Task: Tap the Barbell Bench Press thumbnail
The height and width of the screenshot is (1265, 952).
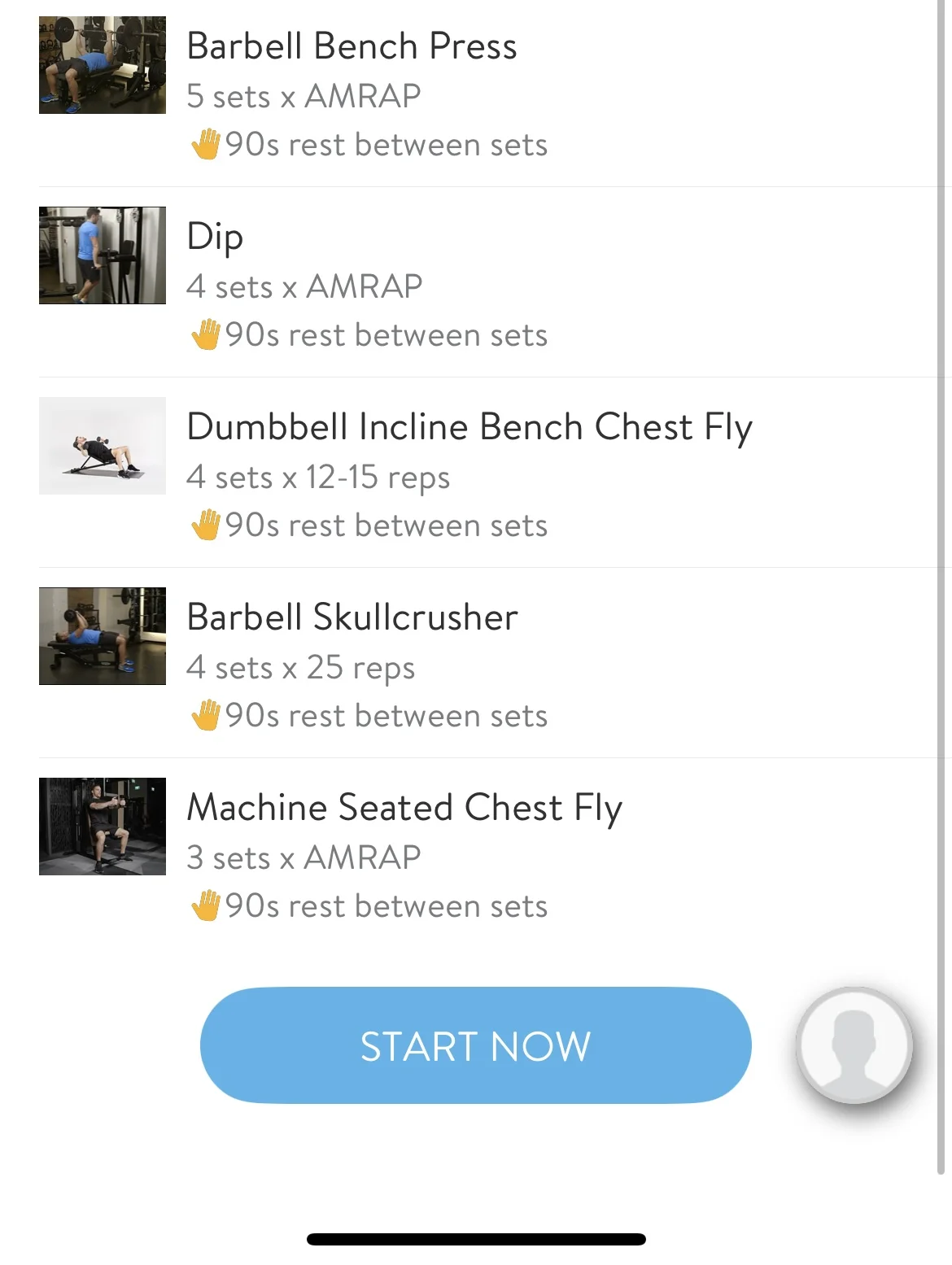Action: (103, 65)
